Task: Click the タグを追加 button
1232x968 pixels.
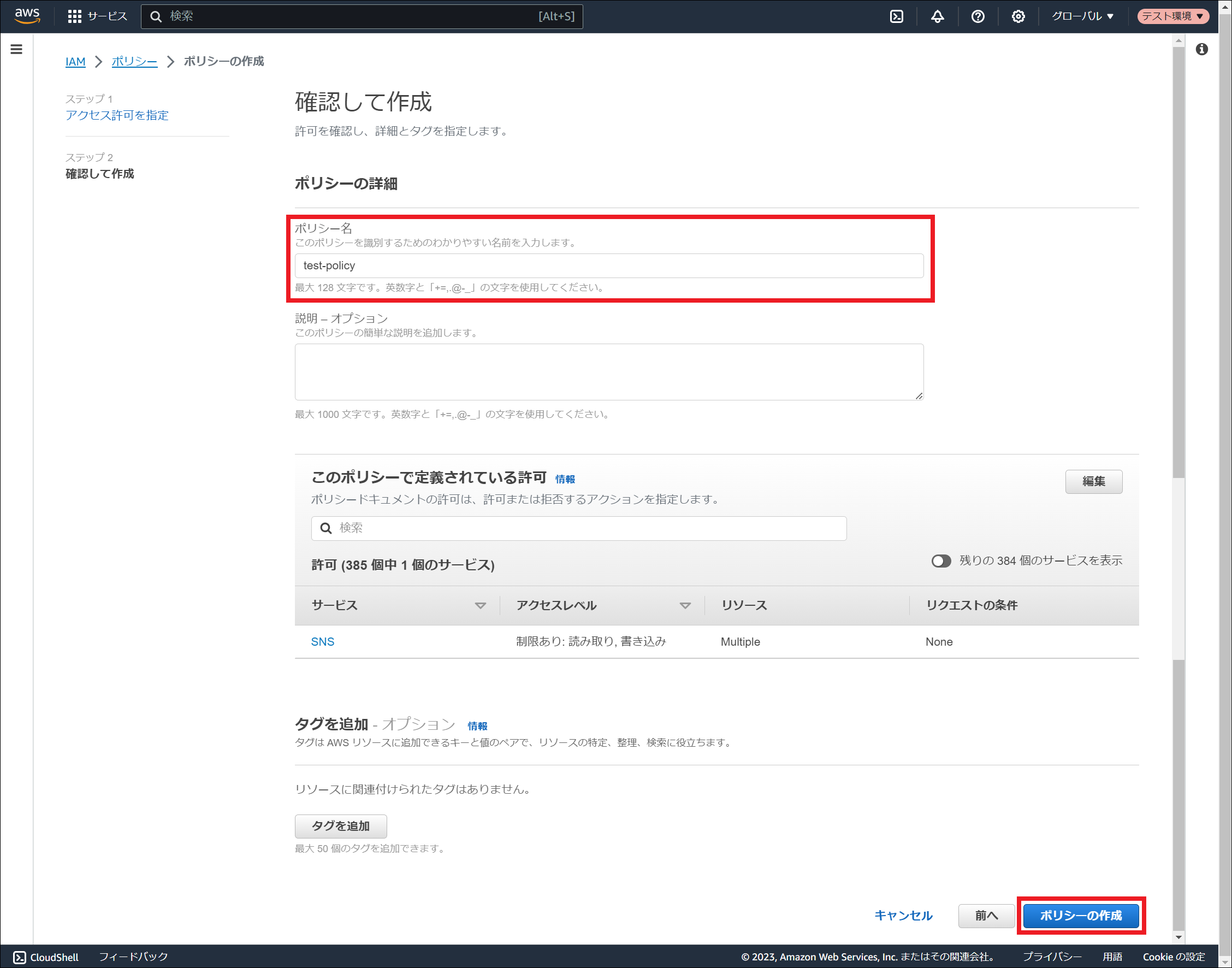Action: click(x=340, y=826)
